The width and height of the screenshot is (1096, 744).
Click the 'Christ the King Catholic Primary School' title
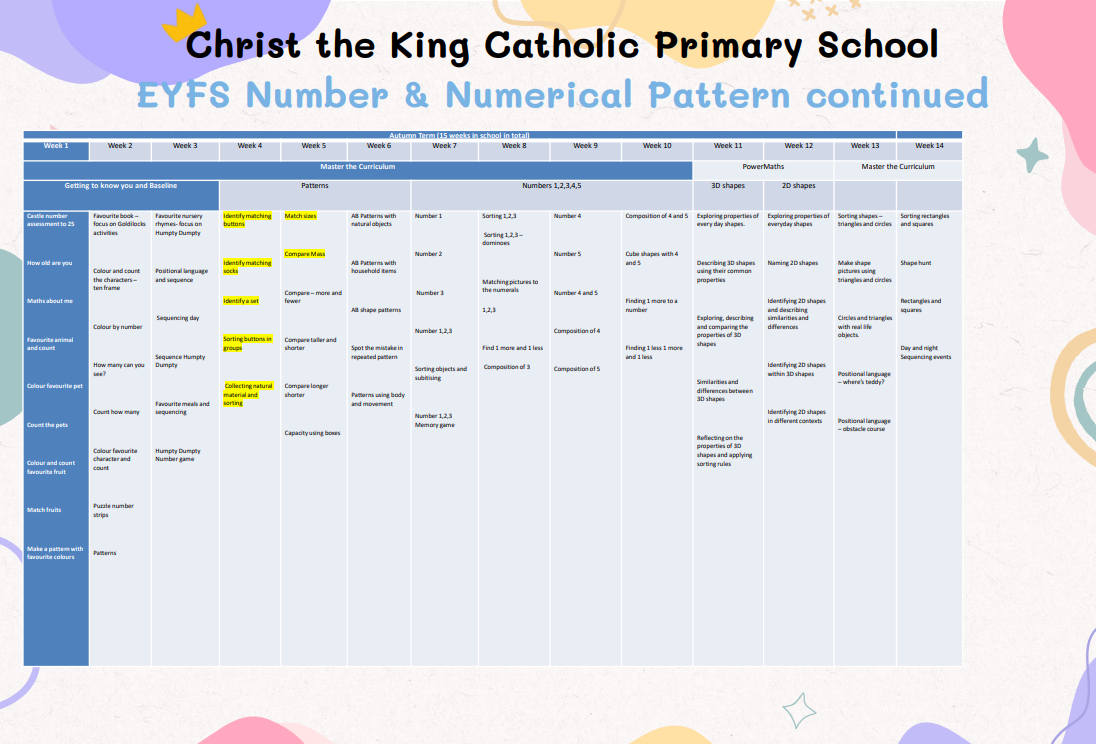pos(561,45)
